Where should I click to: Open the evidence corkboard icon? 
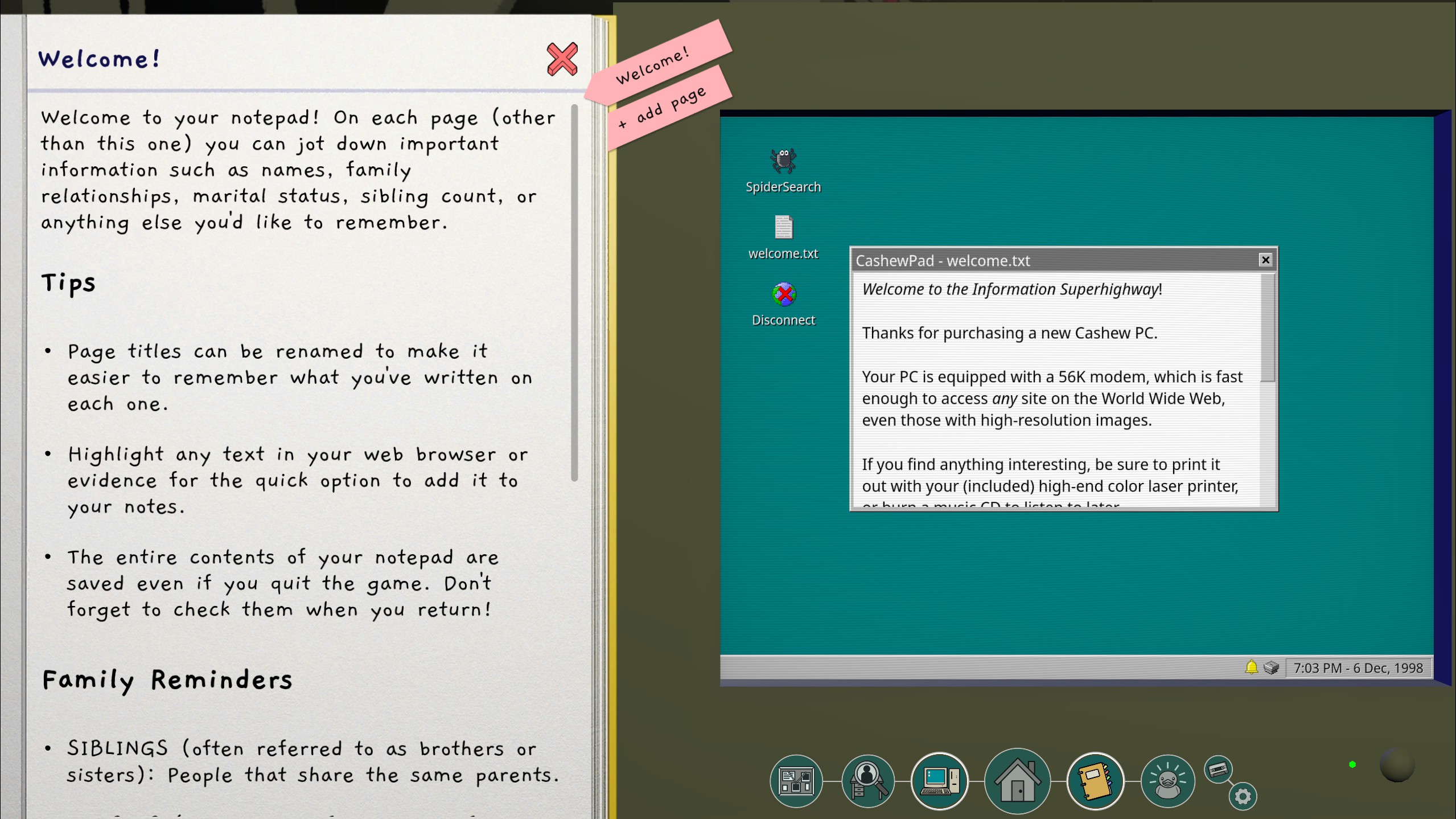point(796,781)
